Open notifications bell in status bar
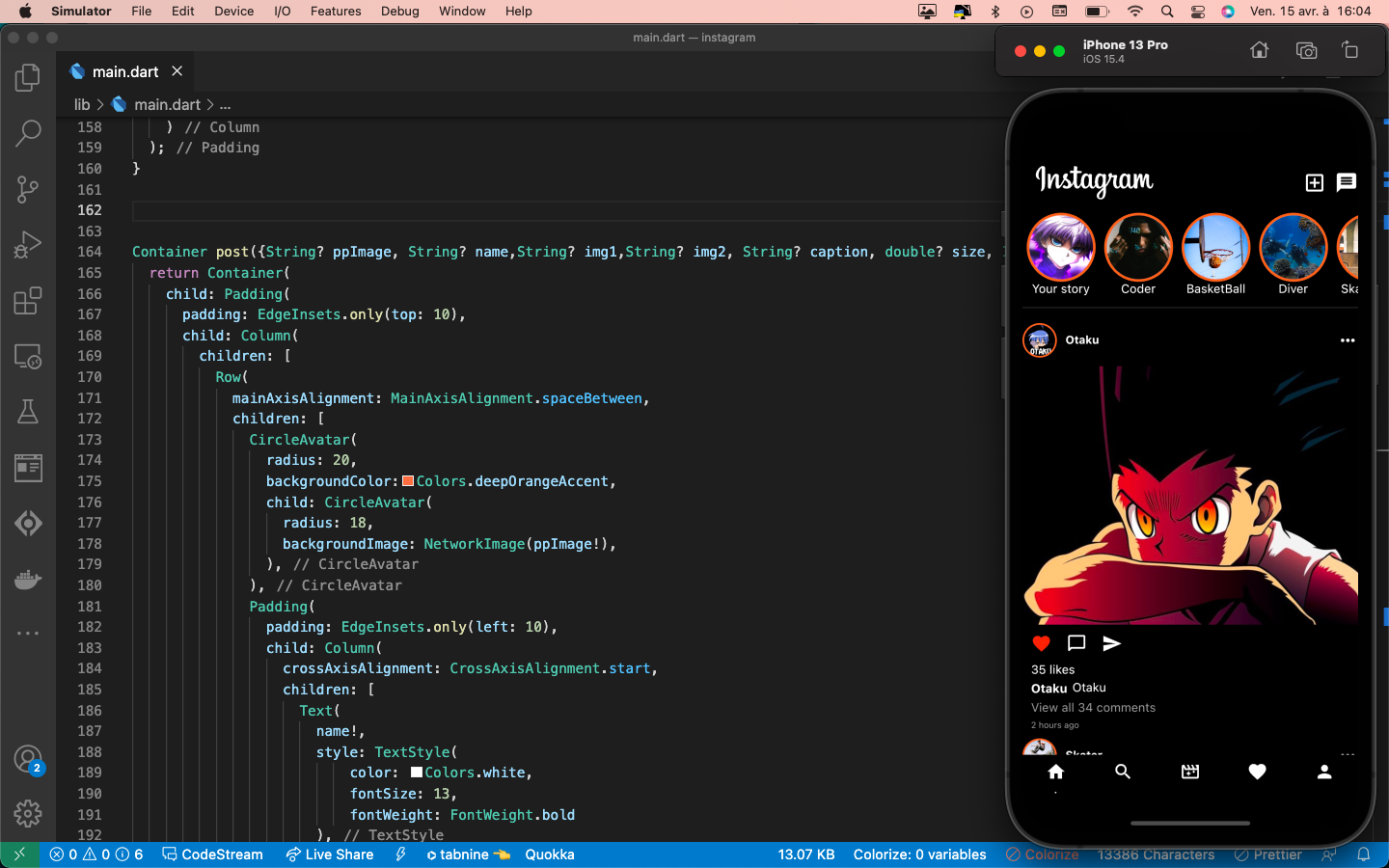The image size is (1389, 868). [x=1364, y=854]
